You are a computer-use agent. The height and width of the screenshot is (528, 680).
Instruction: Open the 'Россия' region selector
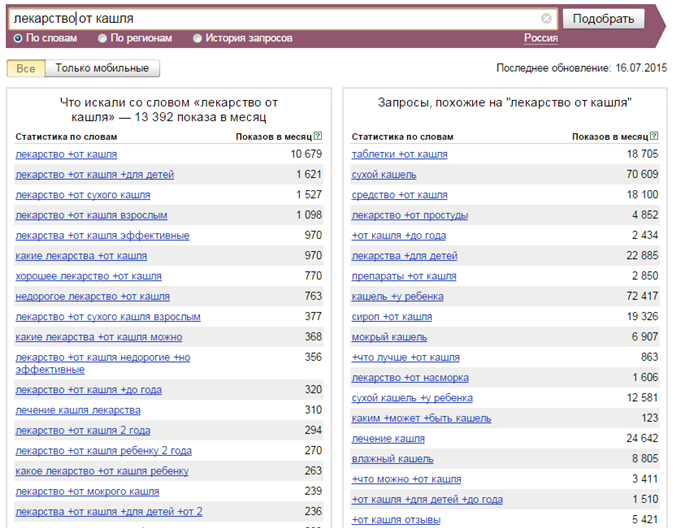[x=541, y=38]
